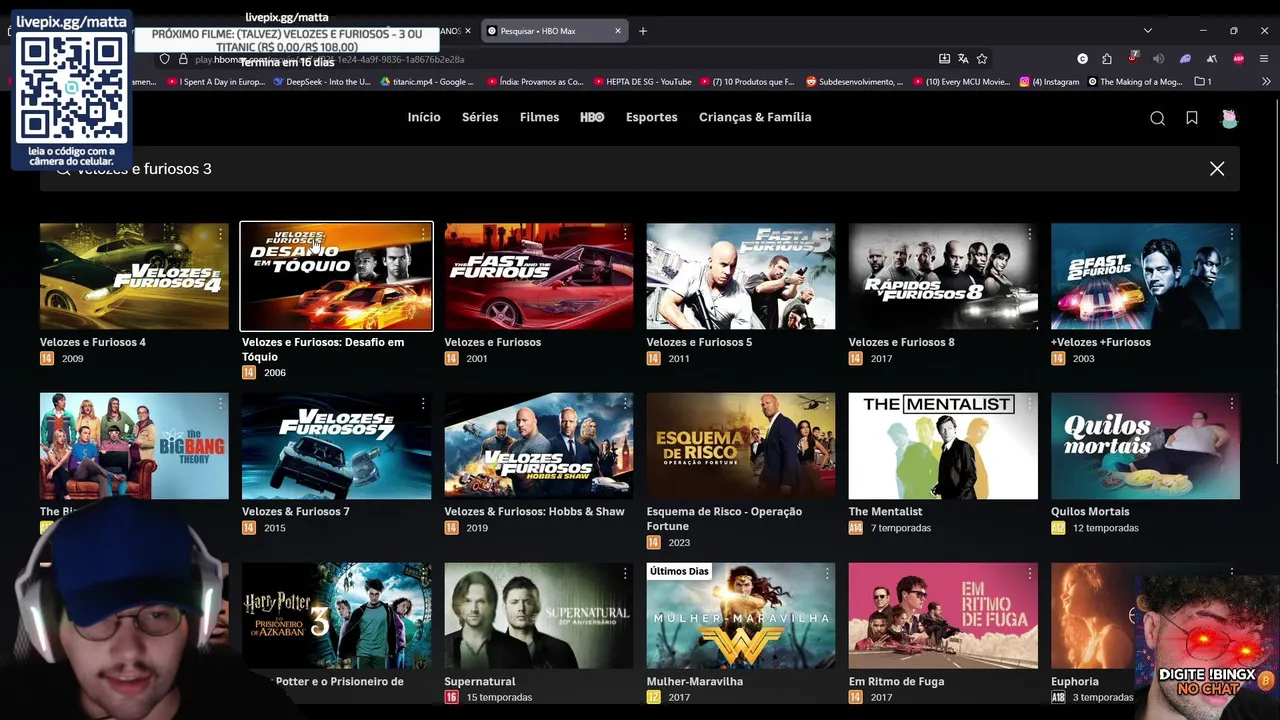
Task: Open three-dot menu on Supernatural card
Action: [x=625, y=574]
